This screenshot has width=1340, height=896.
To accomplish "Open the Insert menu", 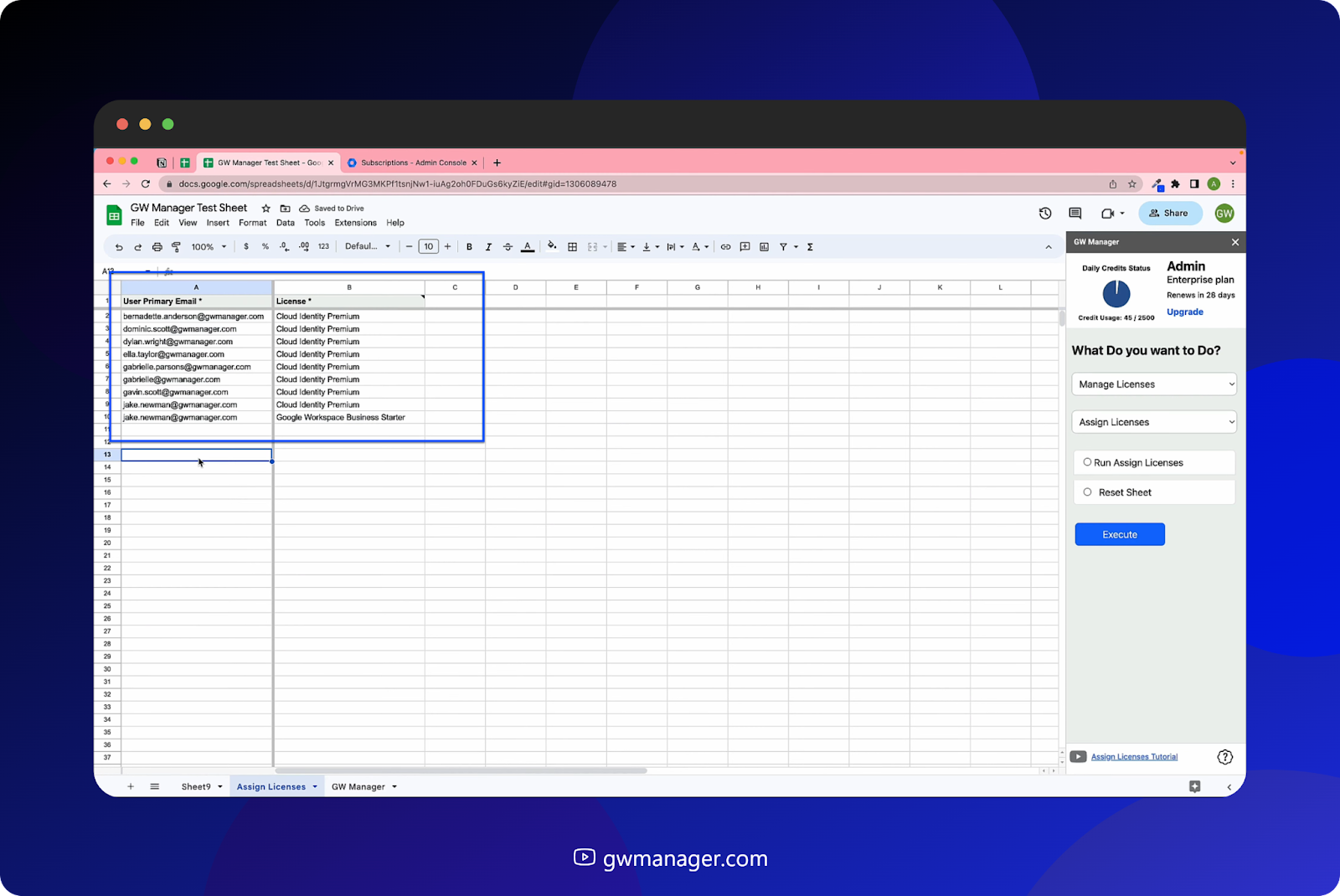I will click(218, 223).
